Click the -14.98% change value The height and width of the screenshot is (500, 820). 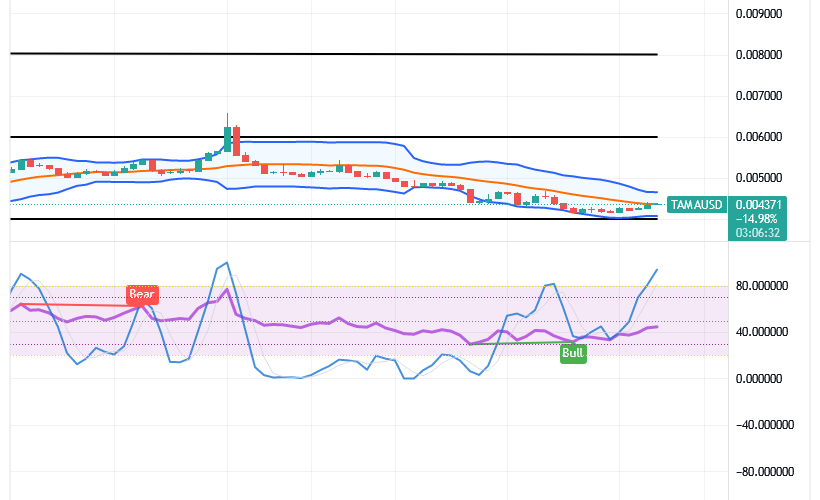(x=757, y=219)
